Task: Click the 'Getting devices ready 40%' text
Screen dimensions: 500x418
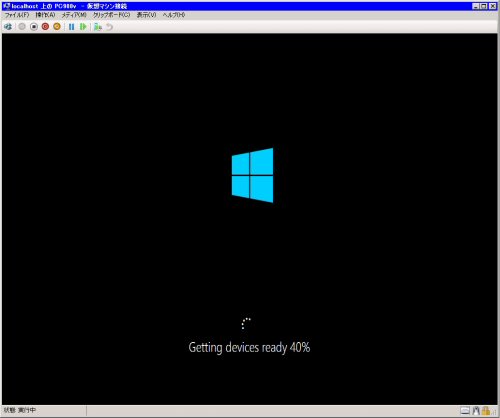Action: coord(249,347)
